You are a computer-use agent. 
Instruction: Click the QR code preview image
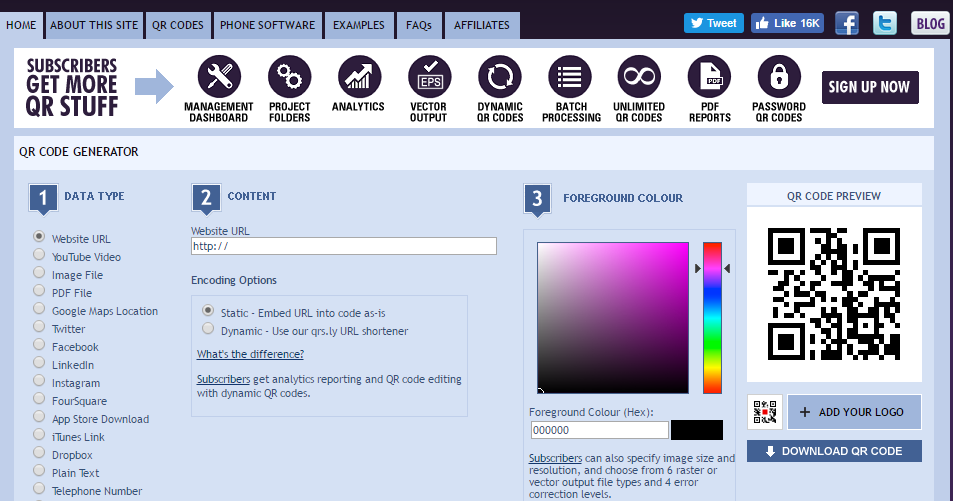pyautogui.click(x=834, y=294)
